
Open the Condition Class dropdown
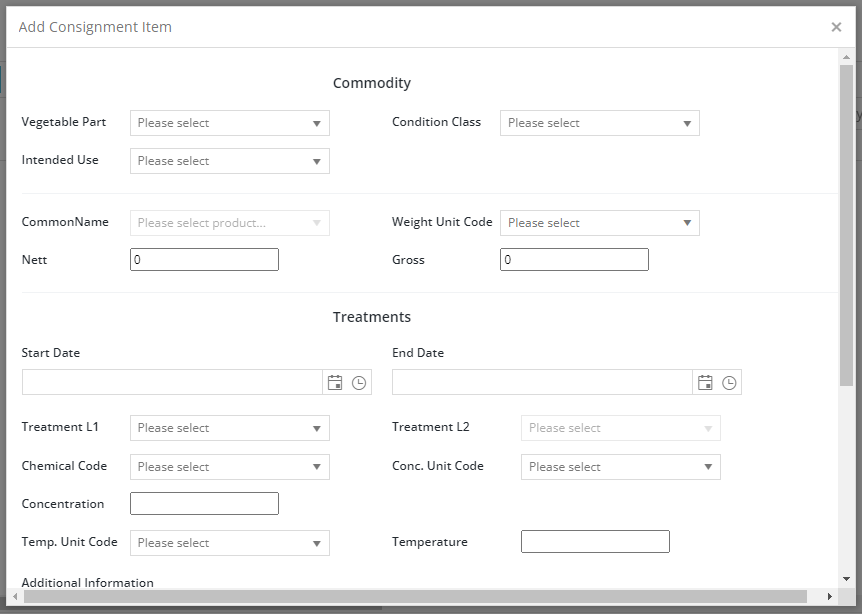[x=600, y=123]
